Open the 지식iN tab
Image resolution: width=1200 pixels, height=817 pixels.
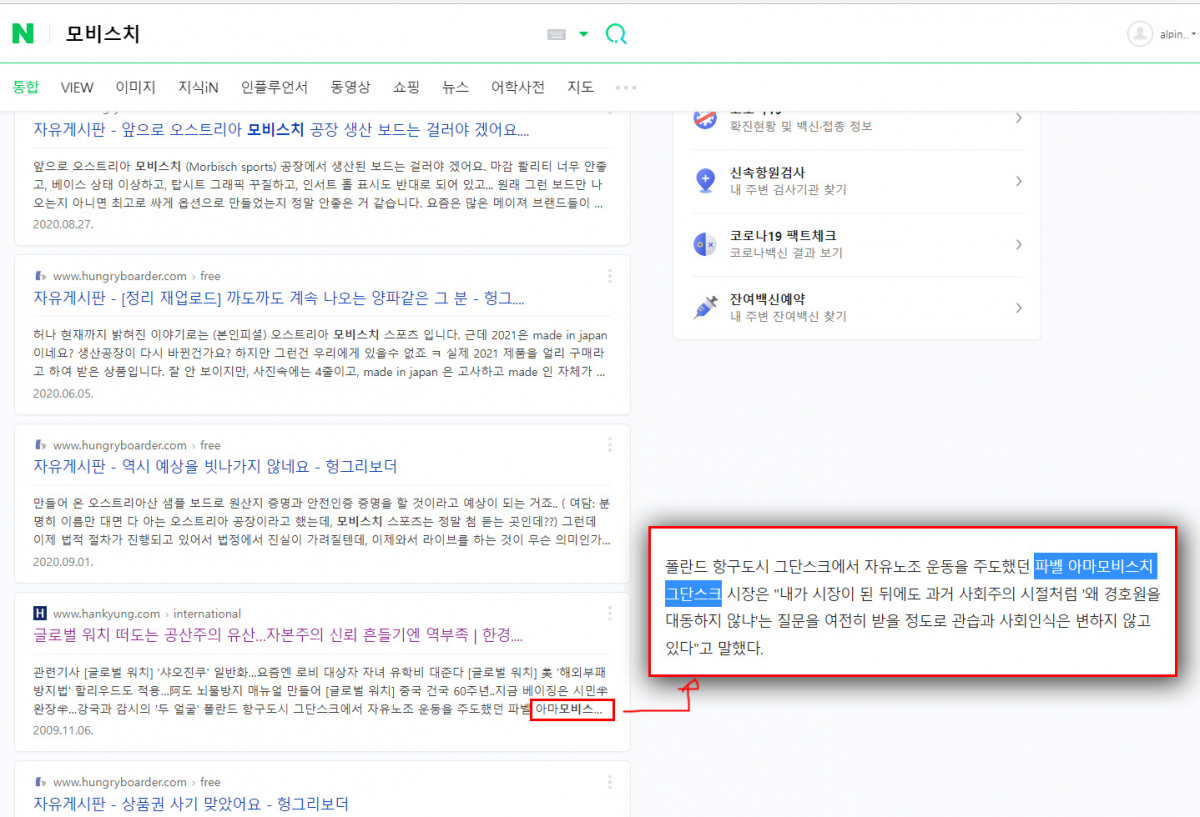[x=198, y=87]
